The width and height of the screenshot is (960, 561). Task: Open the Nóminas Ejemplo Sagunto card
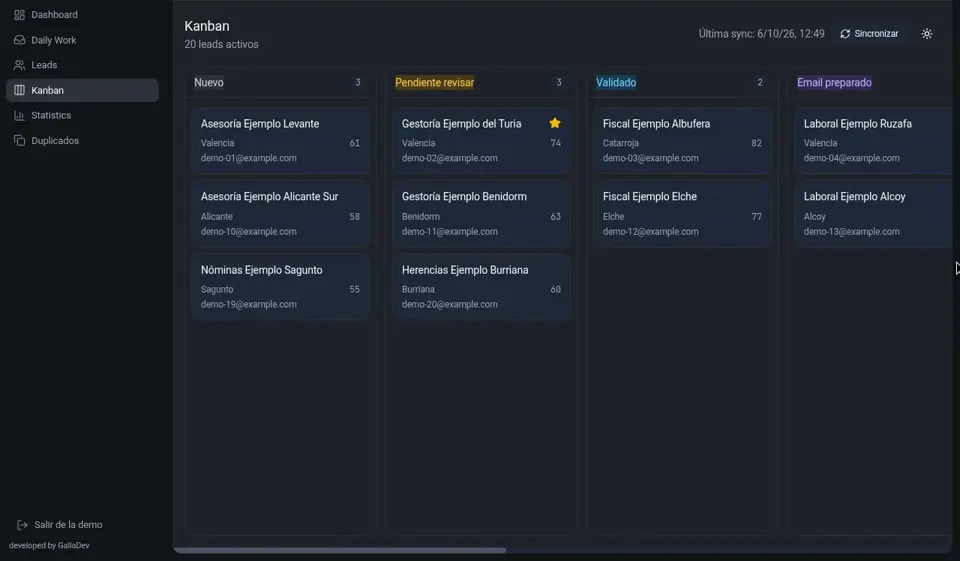(280, 287)
